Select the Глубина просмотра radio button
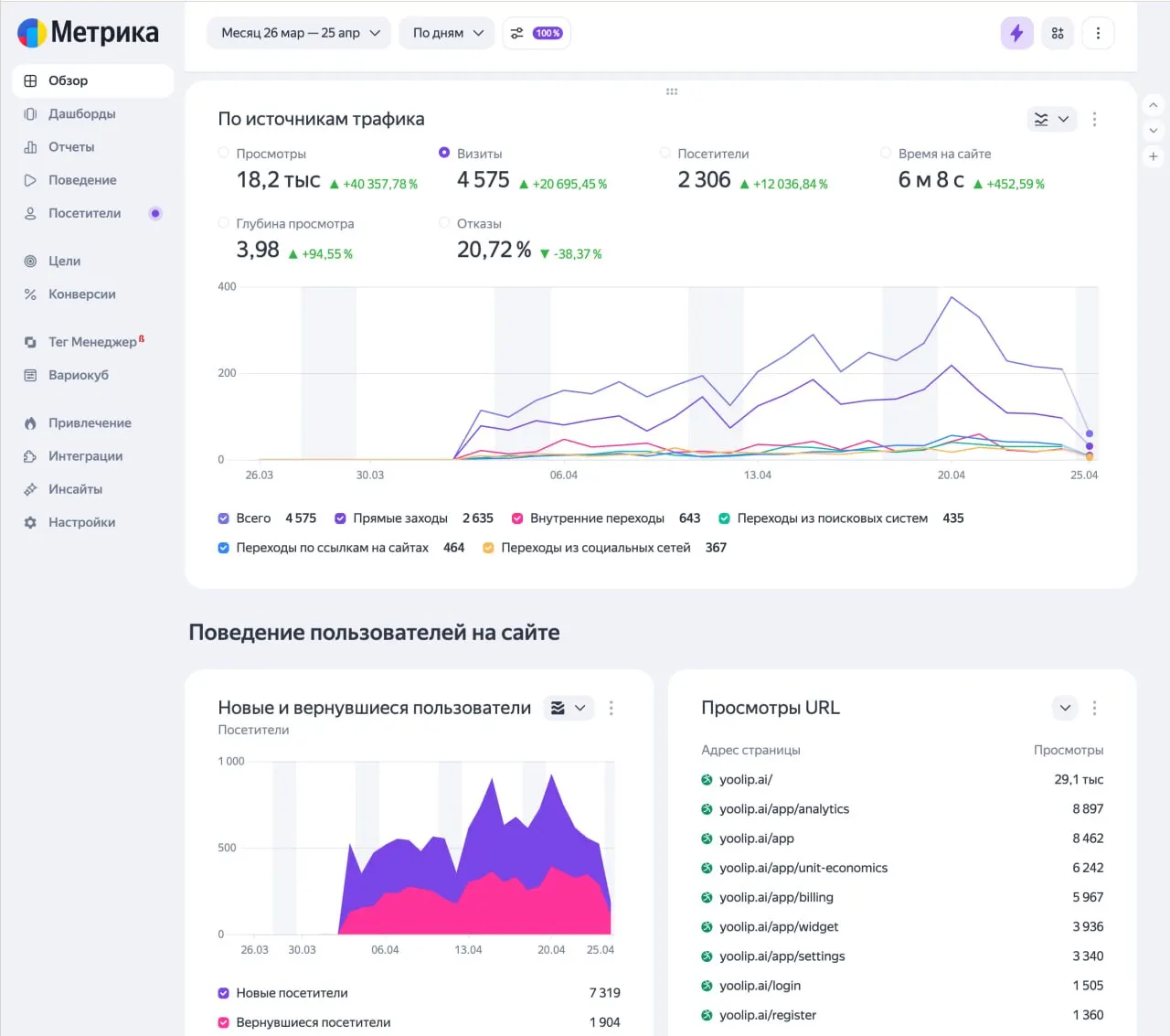The image size is (1170, 1036). click(x=224, y=222)
